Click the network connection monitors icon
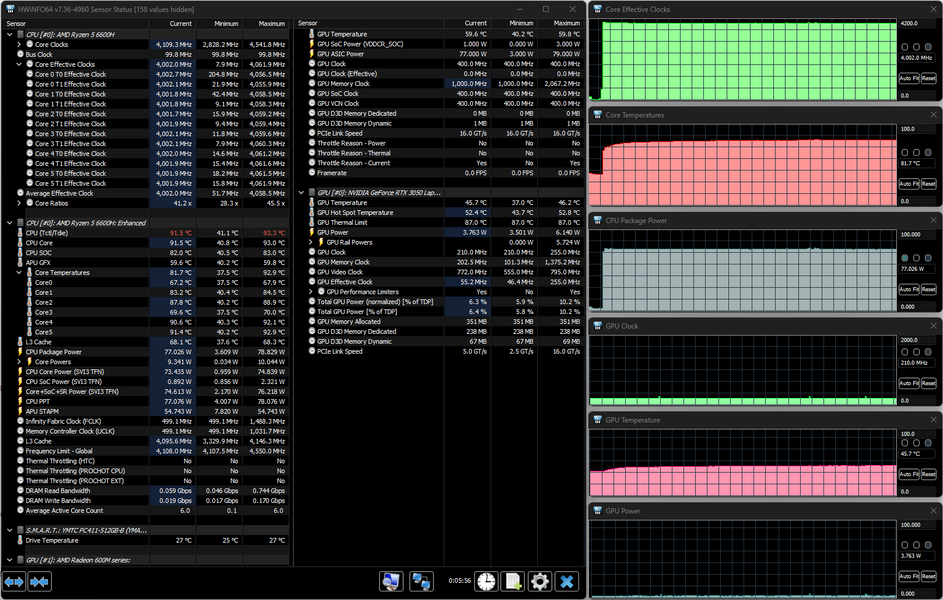 coord(422,581)
